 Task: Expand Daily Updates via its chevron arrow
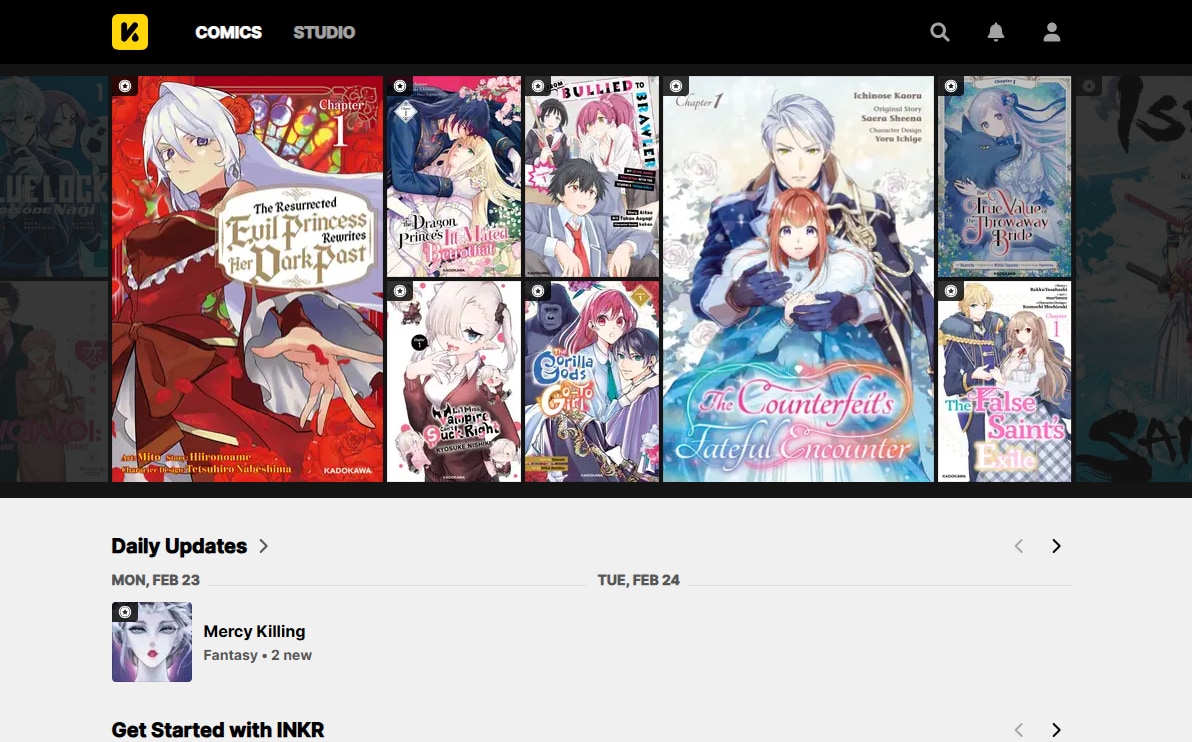point(263,546)
